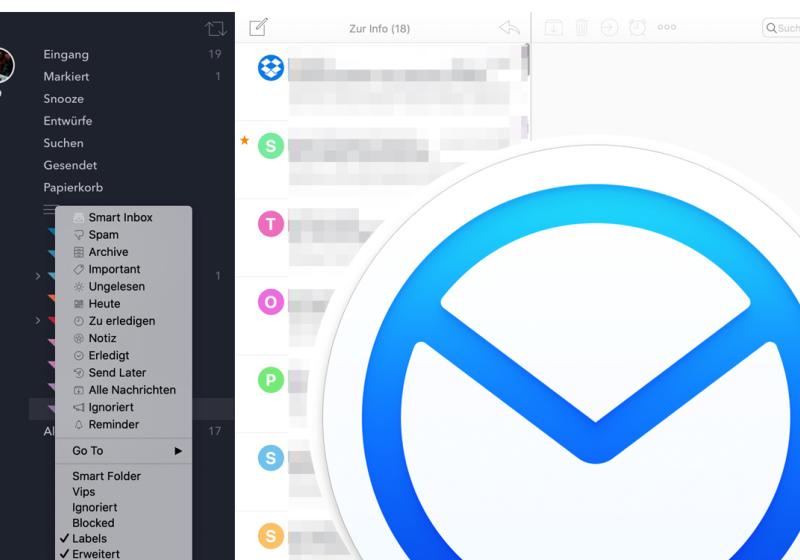Click the search input field
The height and width of the screenshot is (560, 800).
[x=782, y=28]
